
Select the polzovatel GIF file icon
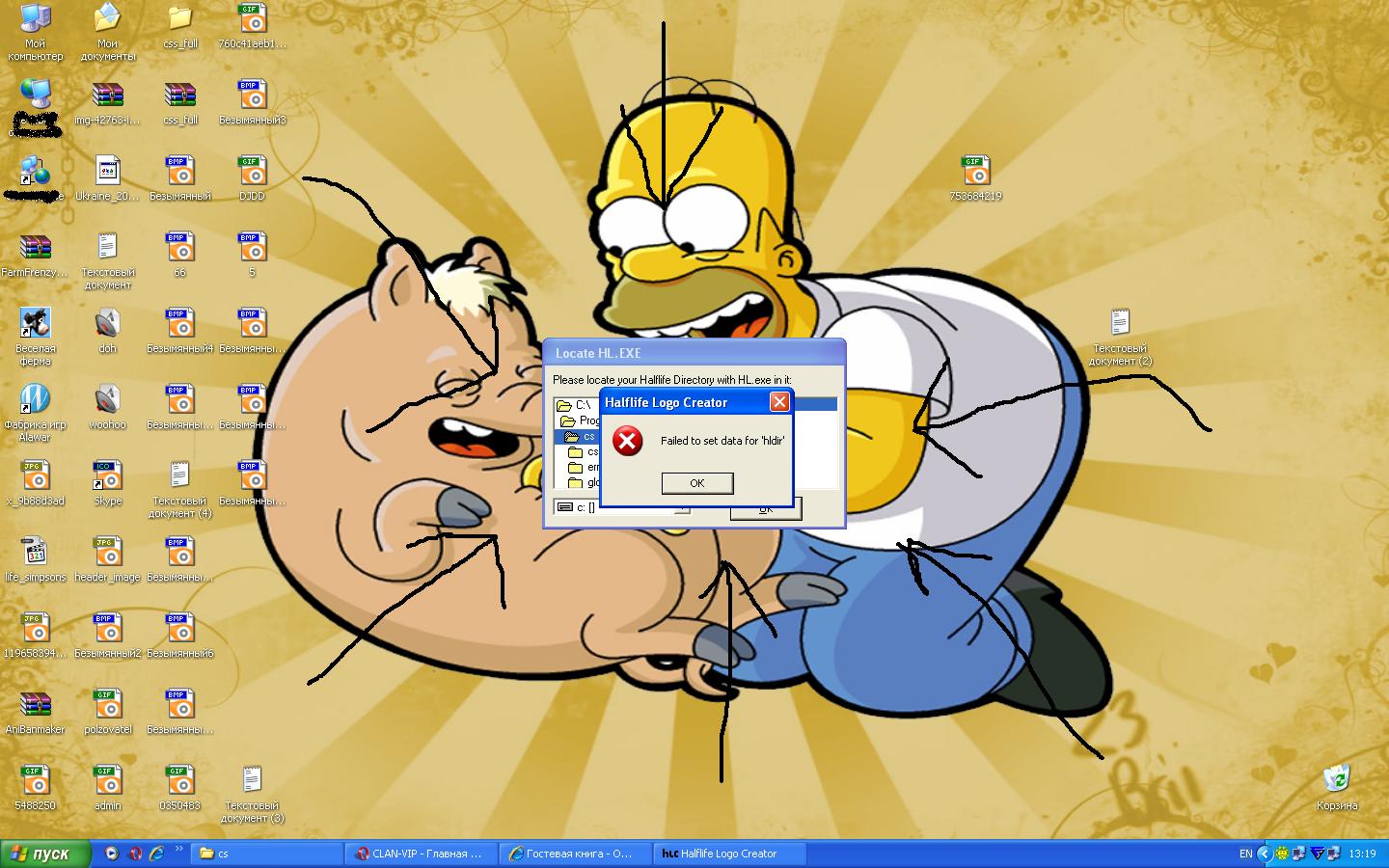107,713
